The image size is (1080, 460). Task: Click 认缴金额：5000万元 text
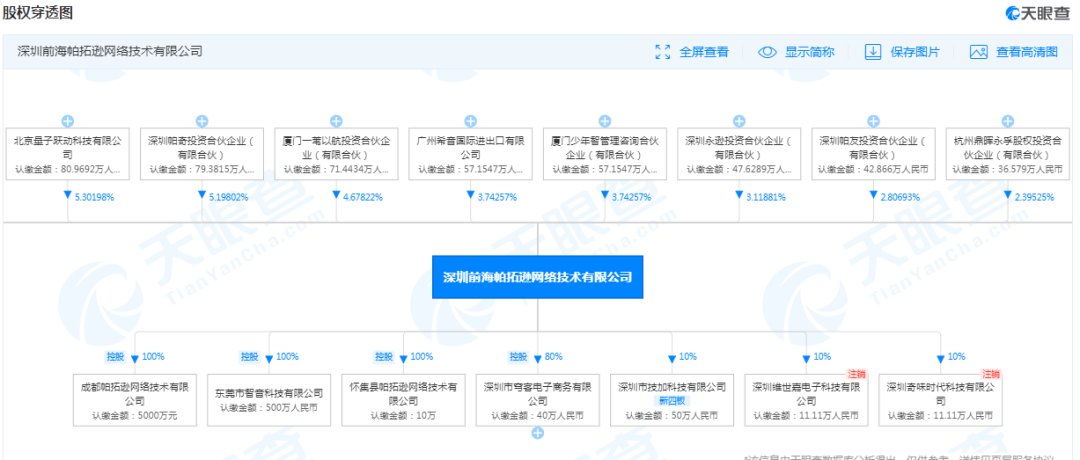135,416
